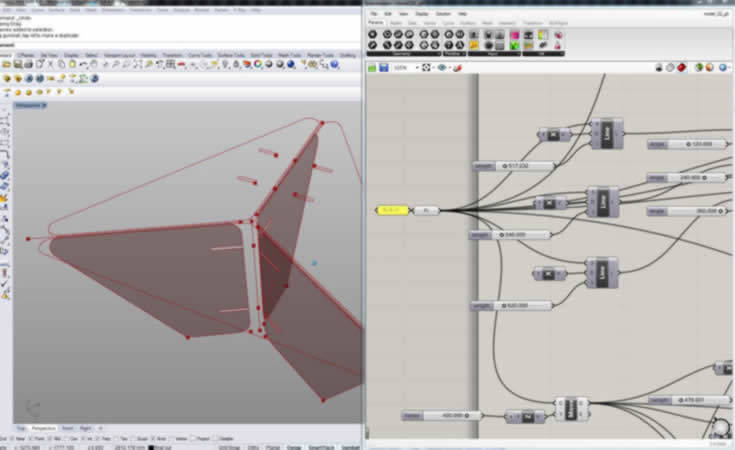Toggle the Disable osnap checkbox
The width and height of the screenshot is (735, 450).
point(215,438)
